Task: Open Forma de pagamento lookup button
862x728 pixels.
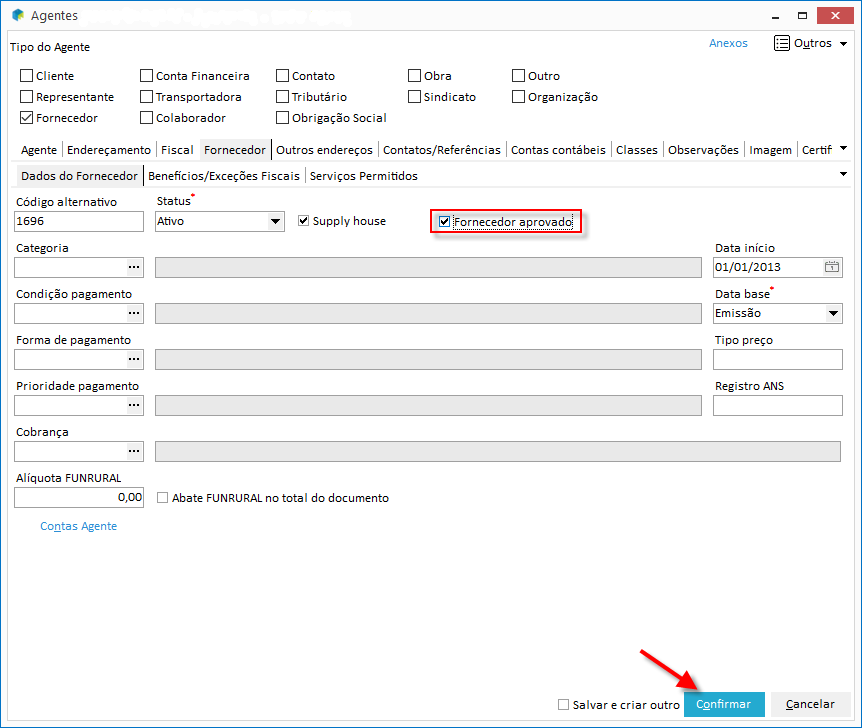Action: tap(134, 359)
